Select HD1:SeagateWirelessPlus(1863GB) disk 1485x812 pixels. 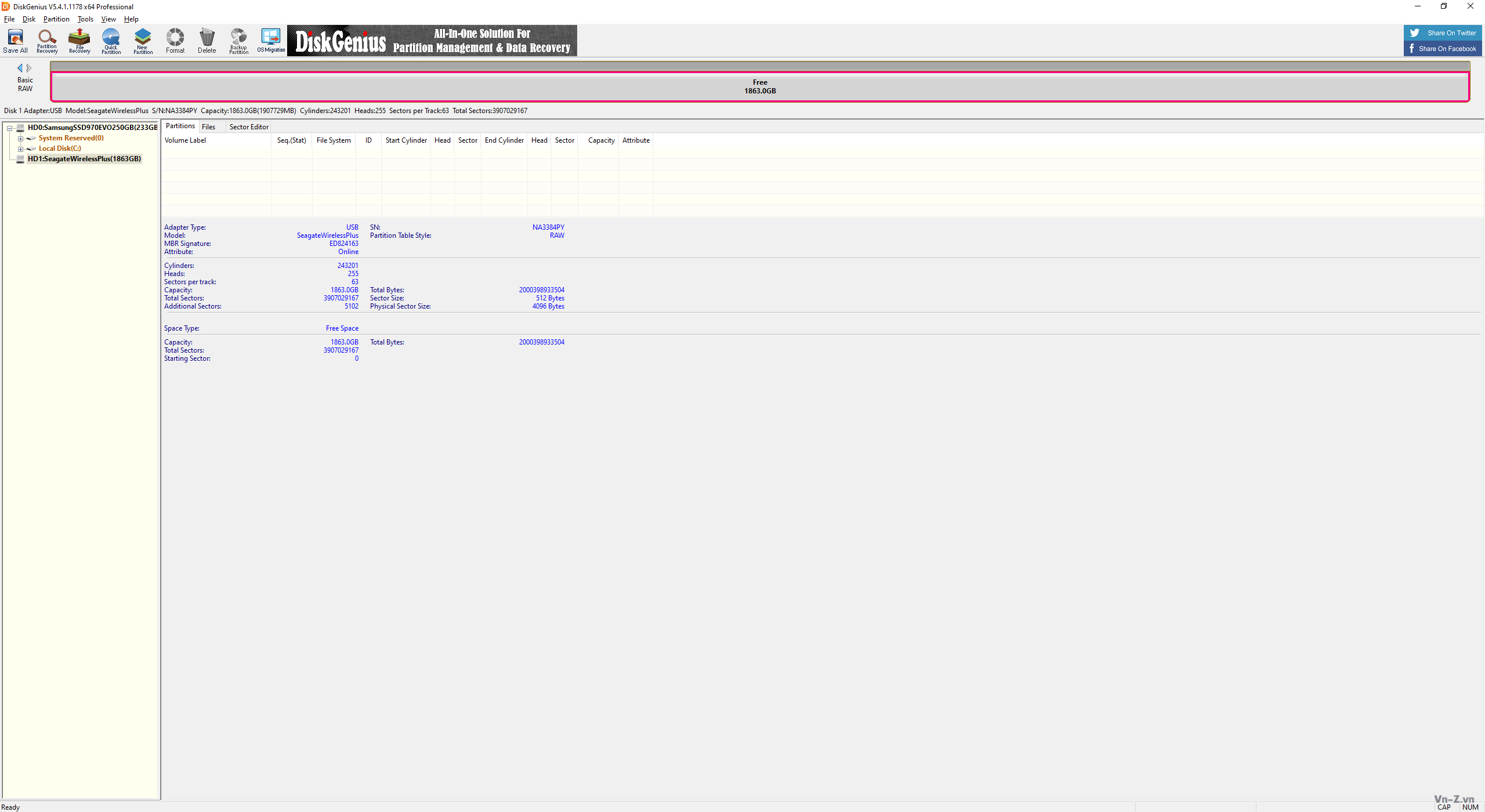tap(84, 159)
